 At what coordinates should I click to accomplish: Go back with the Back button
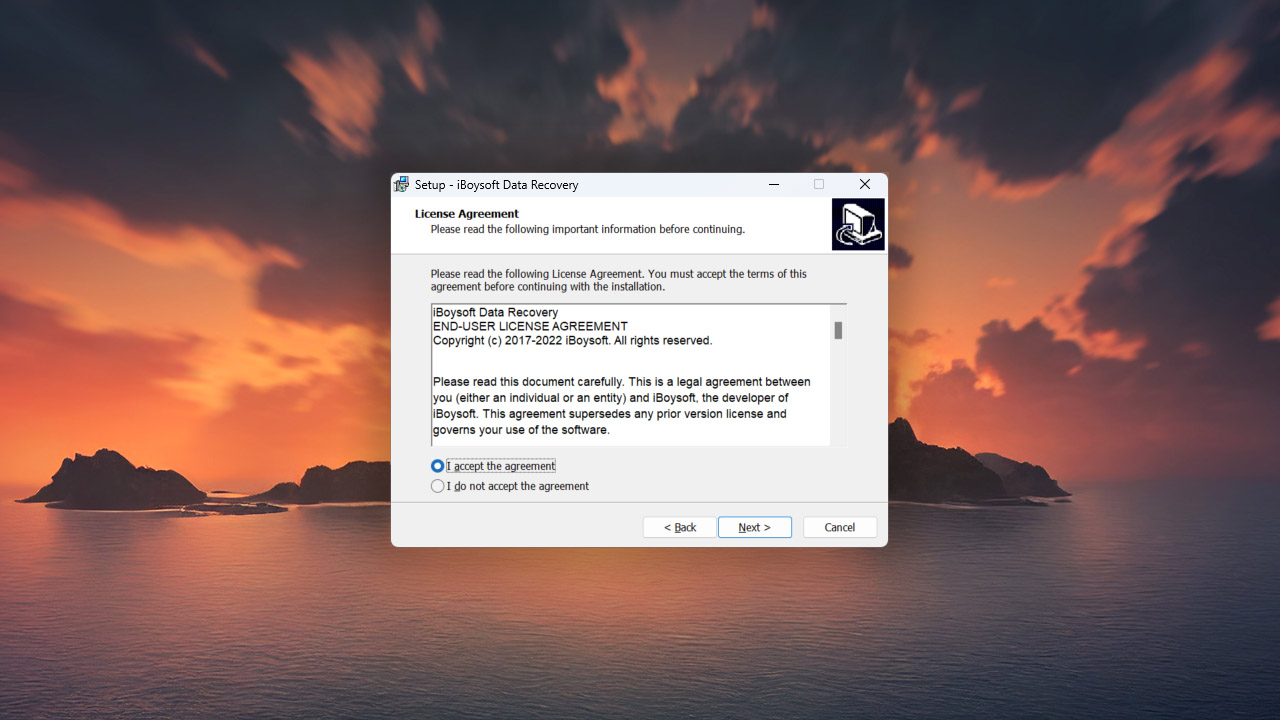pos(680,527)
